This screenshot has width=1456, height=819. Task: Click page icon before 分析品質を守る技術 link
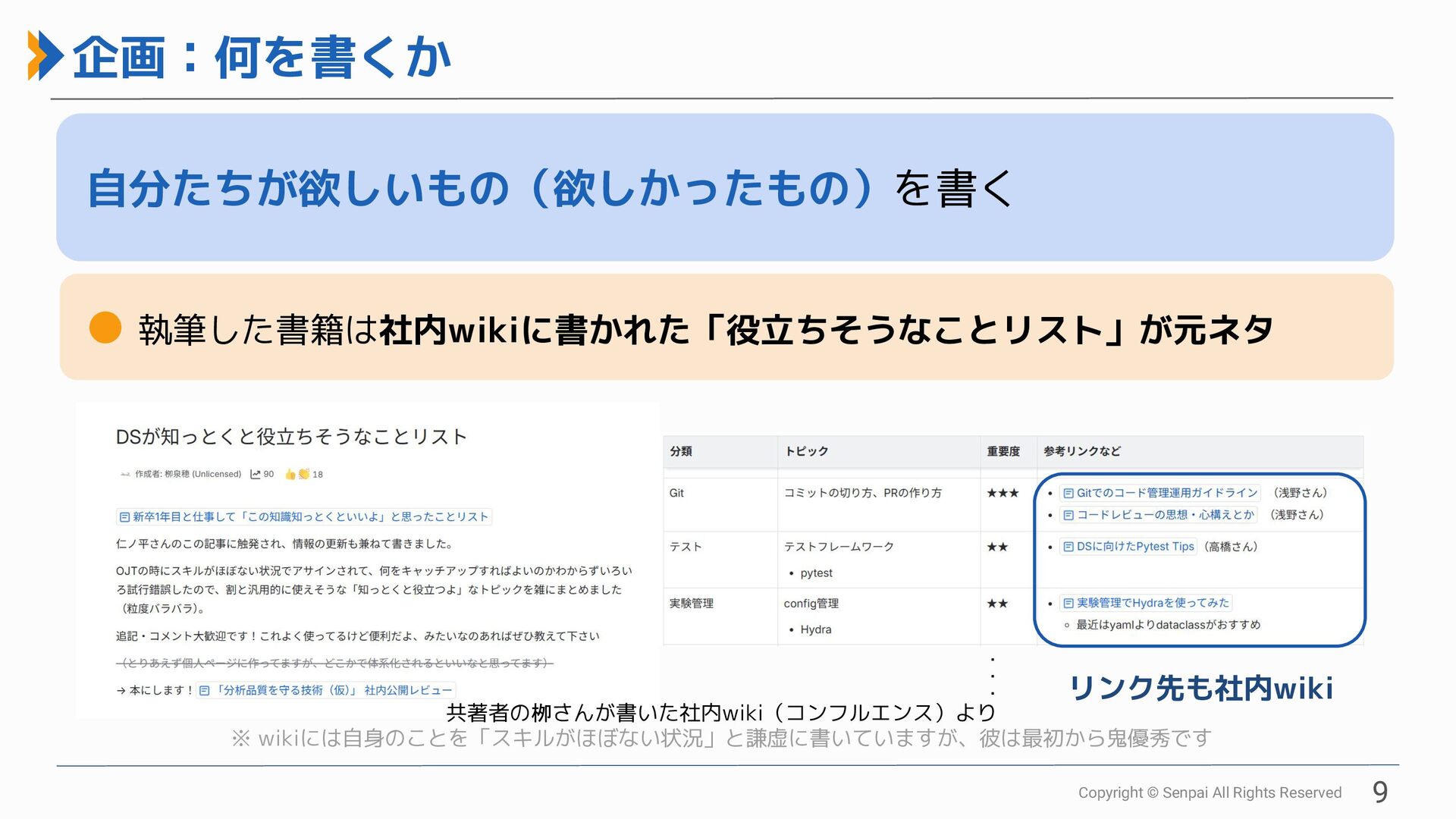click(204, 691)
